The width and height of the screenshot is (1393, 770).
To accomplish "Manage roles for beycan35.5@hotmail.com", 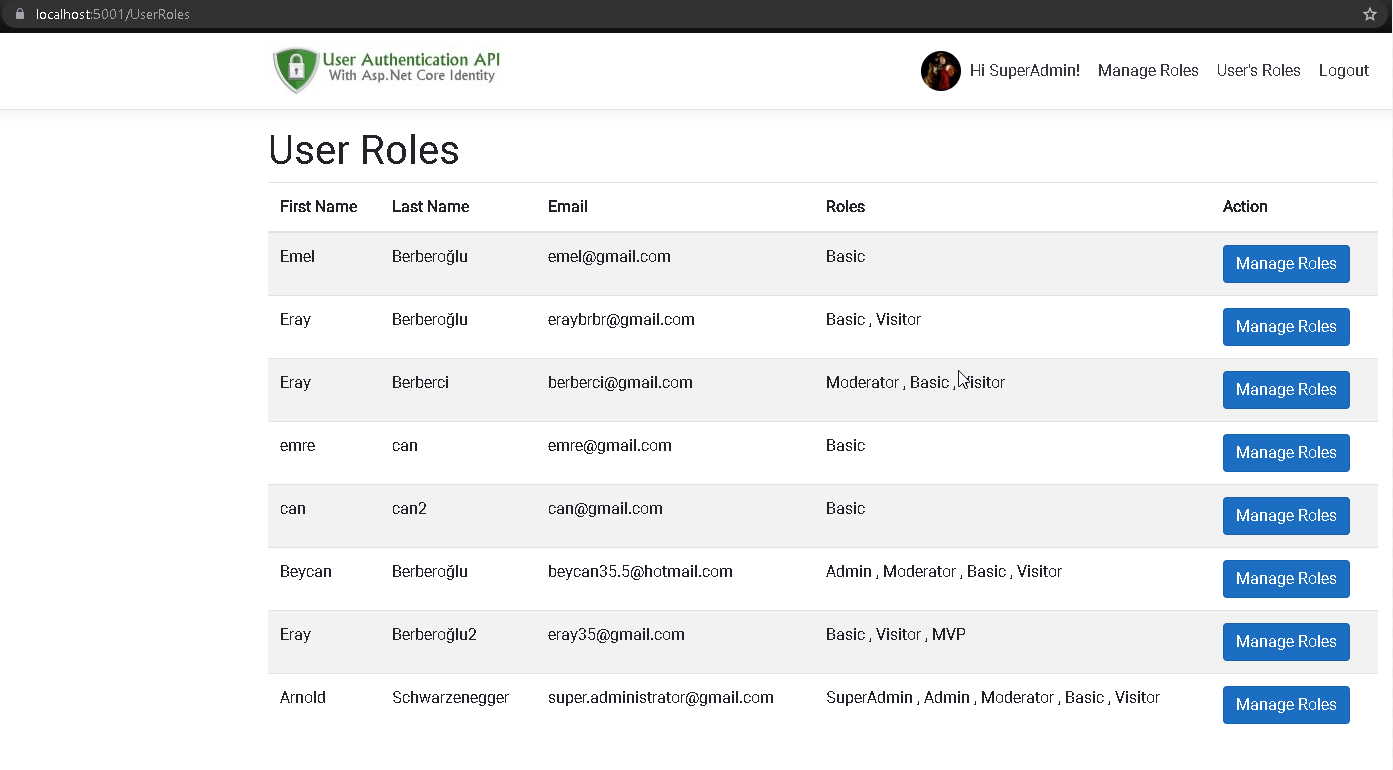I will [1285, 579].
